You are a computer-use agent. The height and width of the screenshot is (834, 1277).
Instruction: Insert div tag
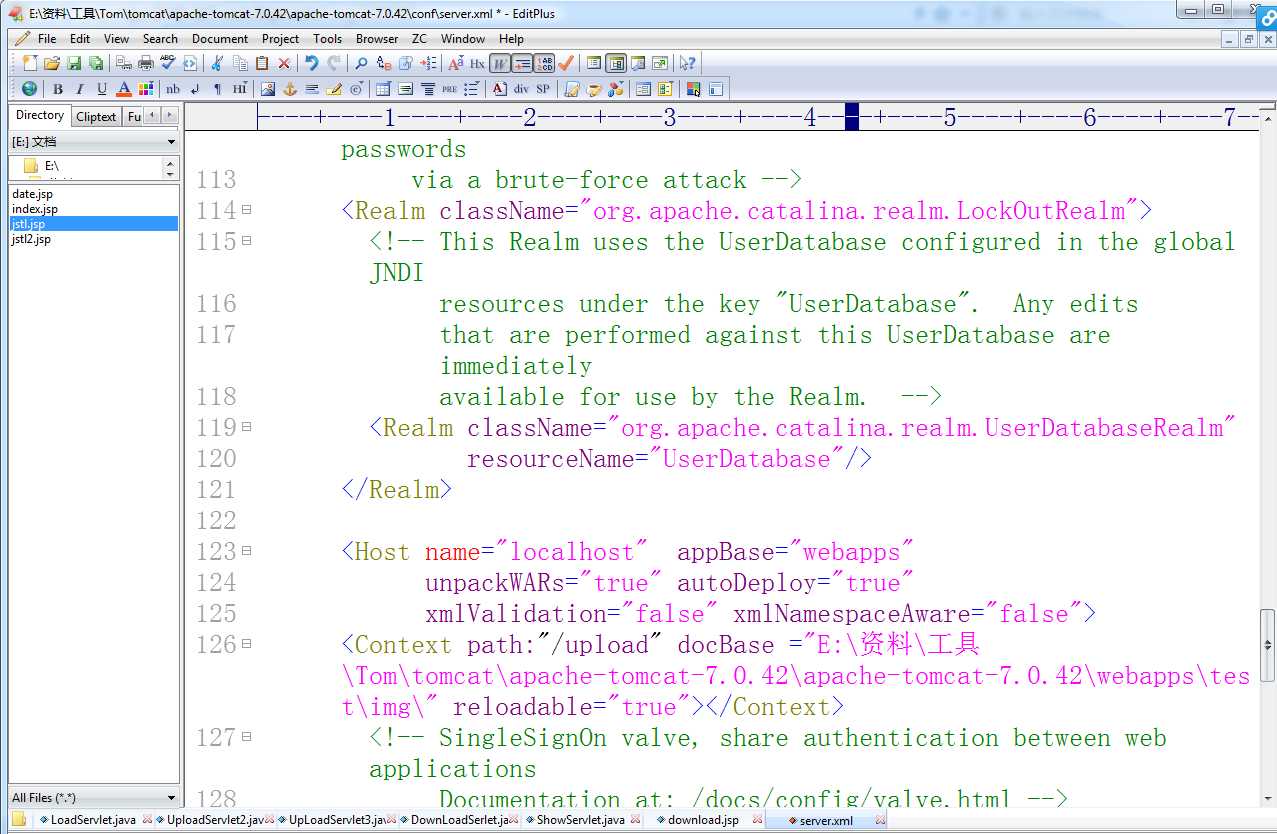pyautogui.click(x=522, y=89)
